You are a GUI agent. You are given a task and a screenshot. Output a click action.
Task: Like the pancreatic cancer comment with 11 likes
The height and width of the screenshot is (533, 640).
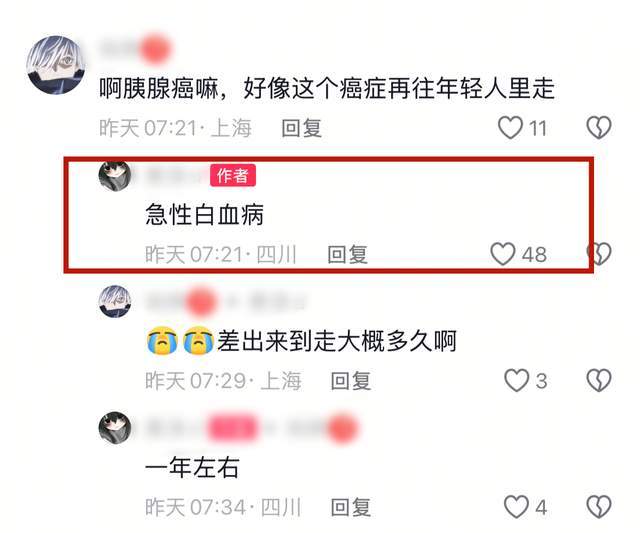point(510,128)
